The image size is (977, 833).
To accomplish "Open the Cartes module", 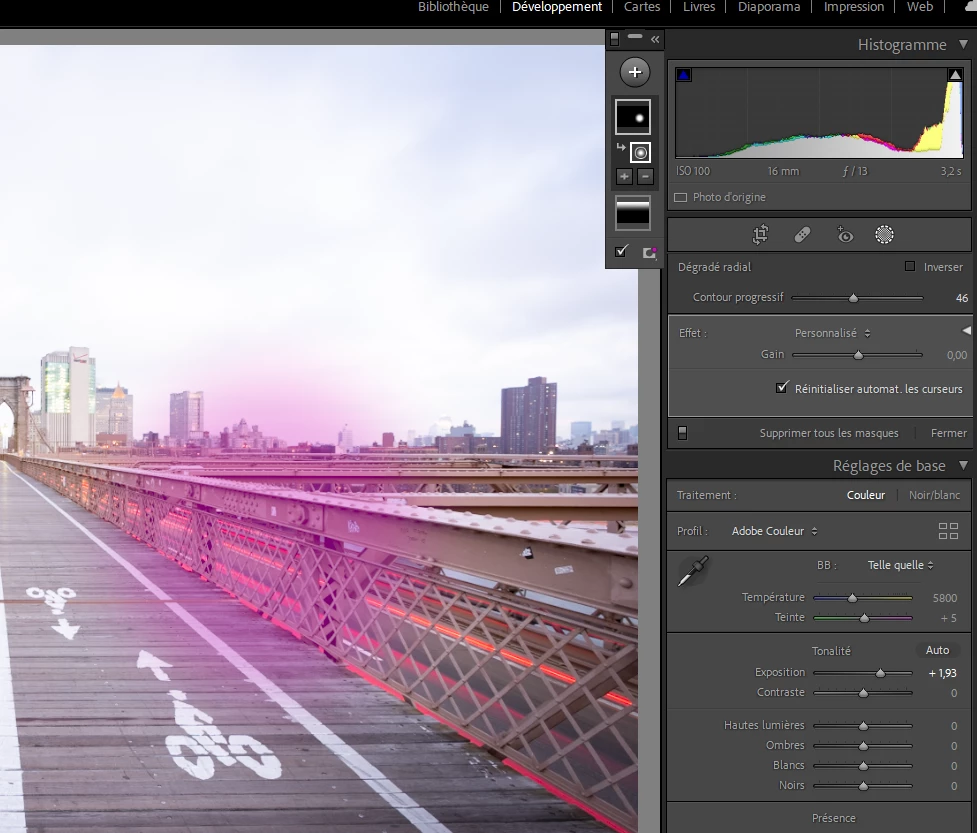I will [642, 7].
